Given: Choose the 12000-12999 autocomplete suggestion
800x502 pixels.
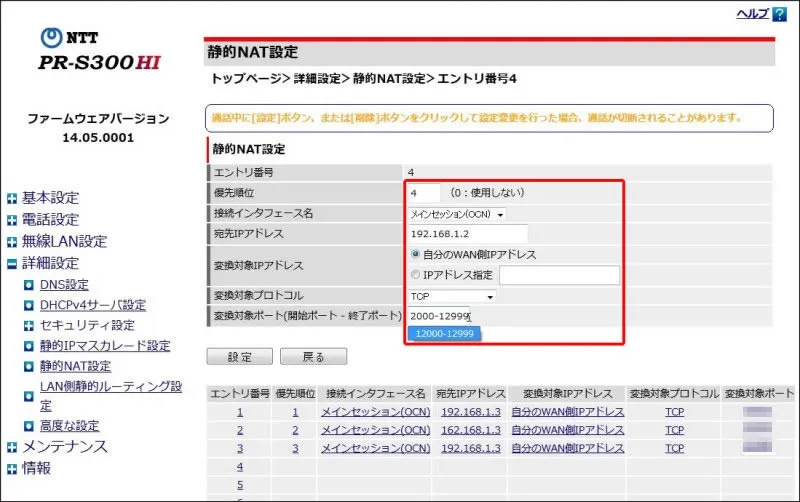Looking at the screenshot, I should tap(444, 334).
